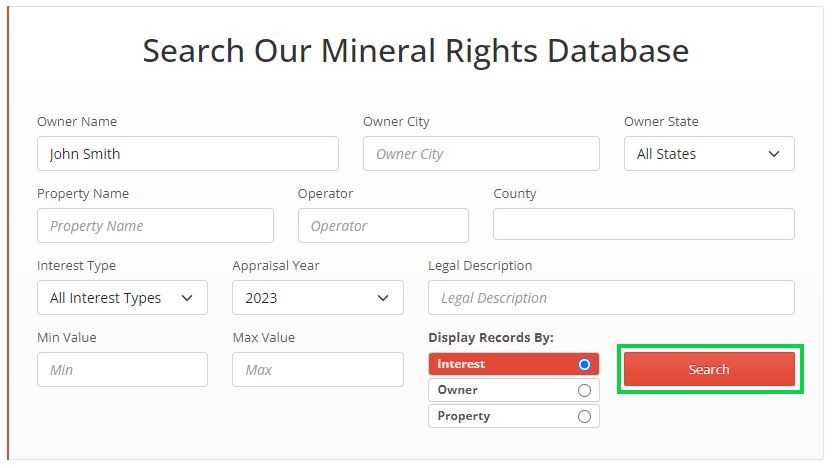Screen dimensions: 833x468
Task: Select the Property radio button
Action: click(x=584, y=416)
